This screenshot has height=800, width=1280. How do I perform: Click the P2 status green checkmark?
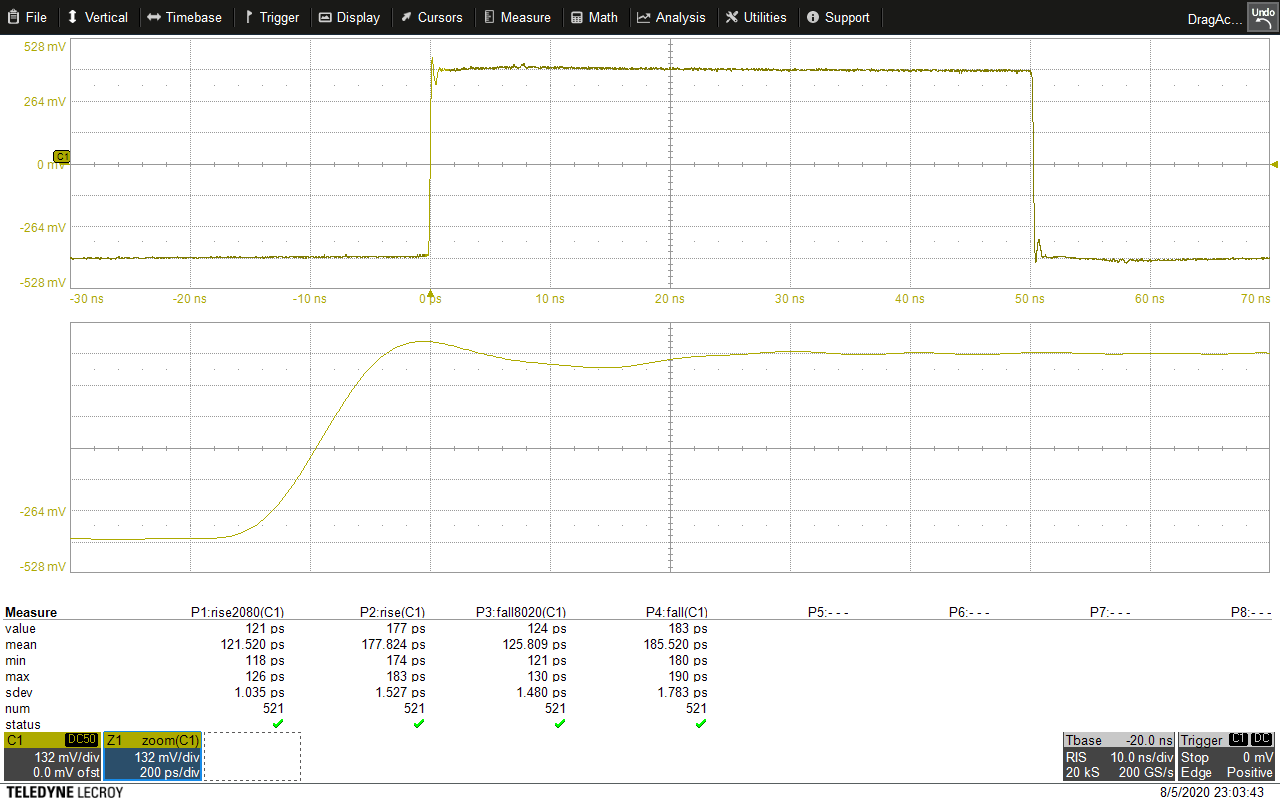pyautogui.click(x=419, y=723)
